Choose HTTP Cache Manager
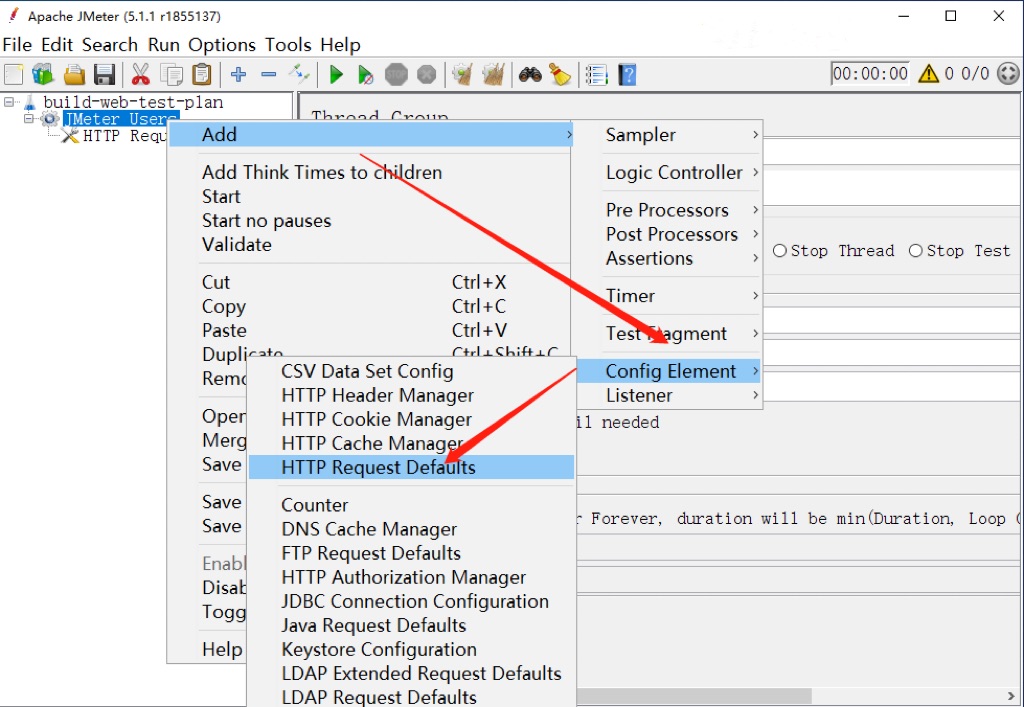 click(x=411, y=443)
